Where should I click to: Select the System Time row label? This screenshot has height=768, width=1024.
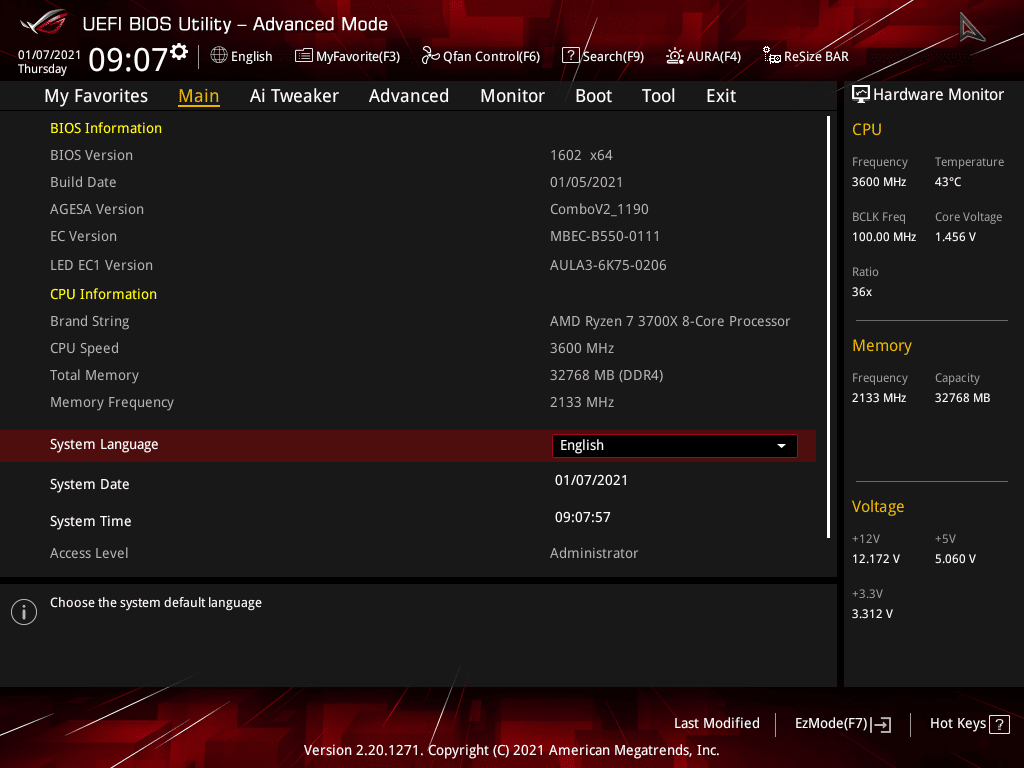tap(91, 522)
